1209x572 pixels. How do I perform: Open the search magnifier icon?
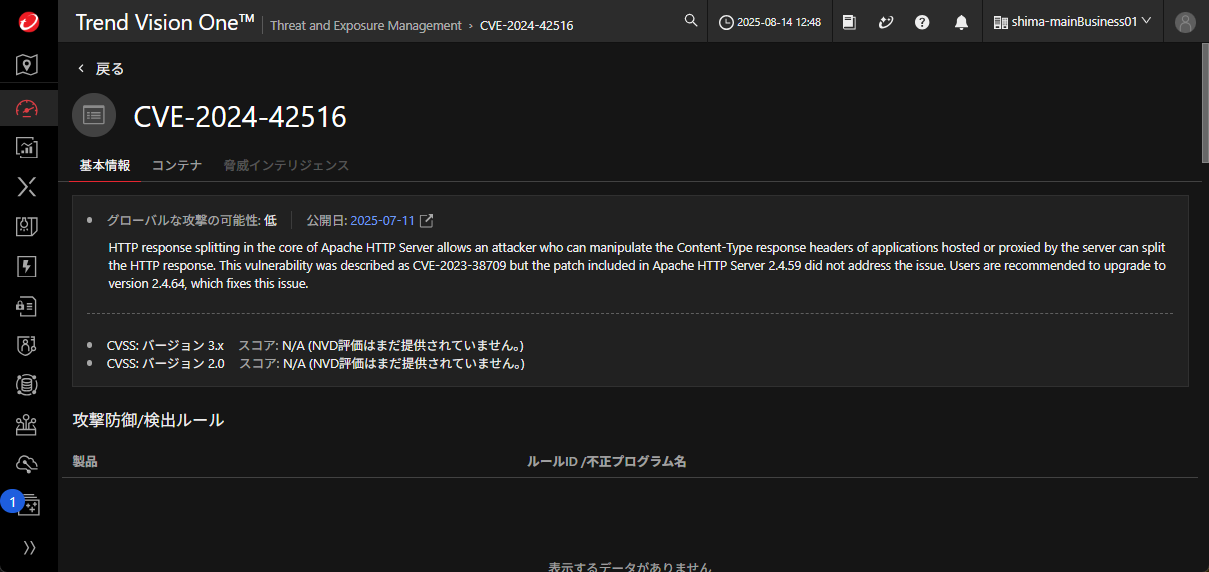tap(691, 20)
